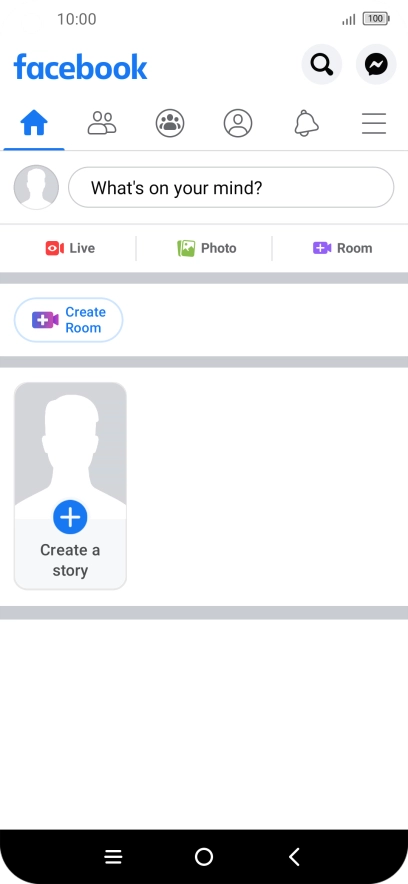The width and height of the screenshot is (408, 884).
Task: Tap the Create Room pill button
Action: click(68, 320)
